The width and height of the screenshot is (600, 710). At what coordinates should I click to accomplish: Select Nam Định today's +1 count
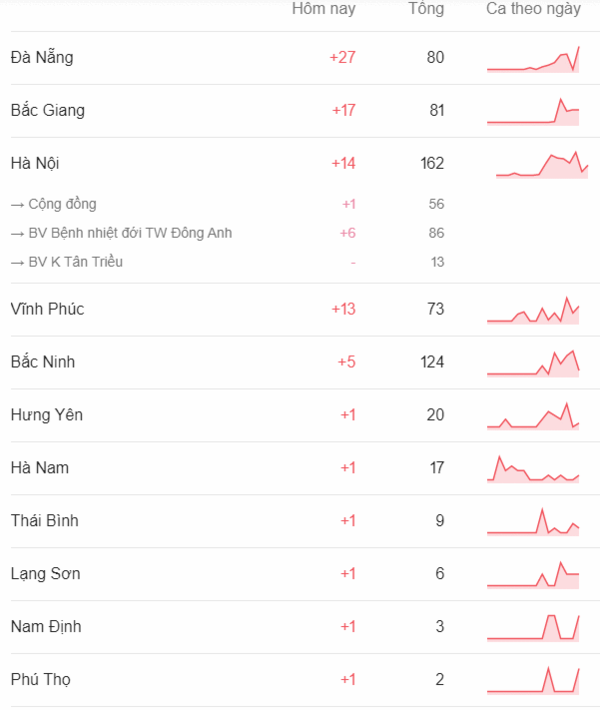click(x=348, y=627)
